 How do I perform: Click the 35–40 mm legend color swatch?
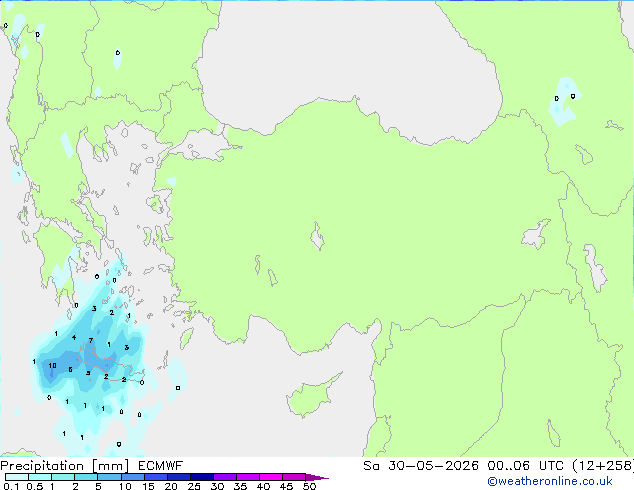(x=247, y=477)
